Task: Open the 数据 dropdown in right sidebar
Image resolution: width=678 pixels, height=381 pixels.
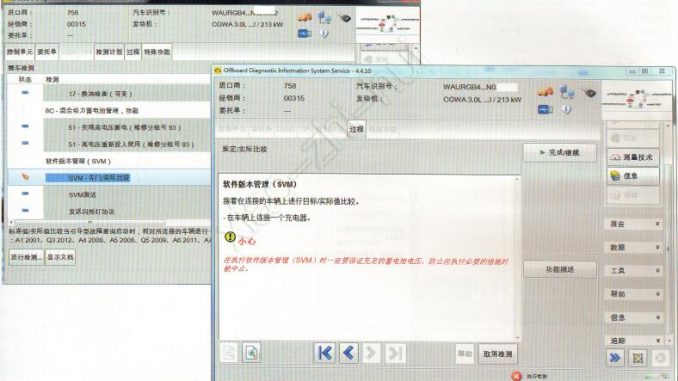Action: pyautogui.click(x=634, y=247)
